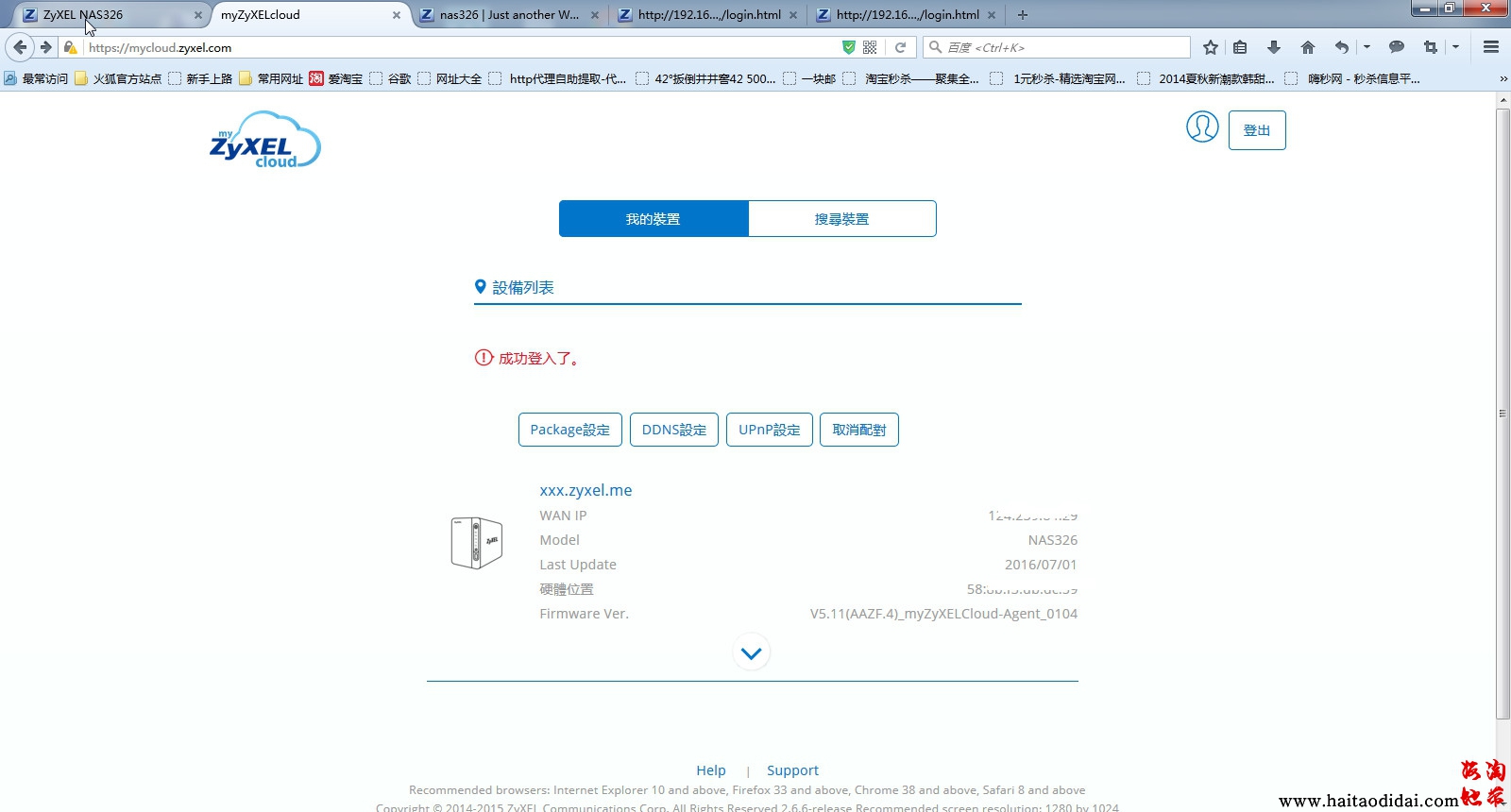
Task: Open the 嗨秒网 bookmark
Action: click(1352, 78)
